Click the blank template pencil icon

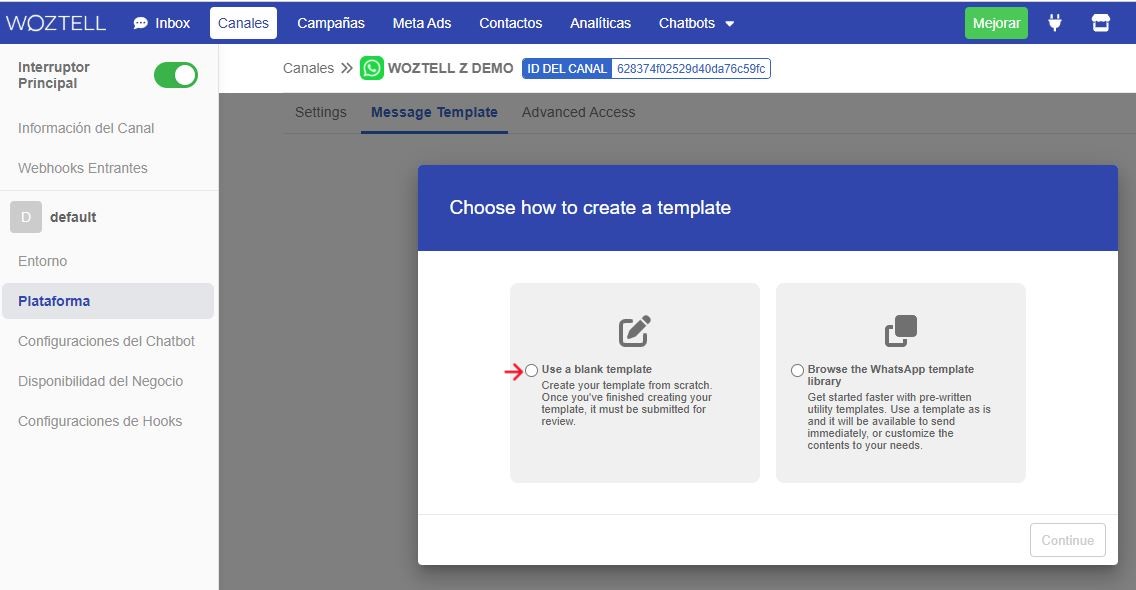pyautogui.click(x=635, y=331)
